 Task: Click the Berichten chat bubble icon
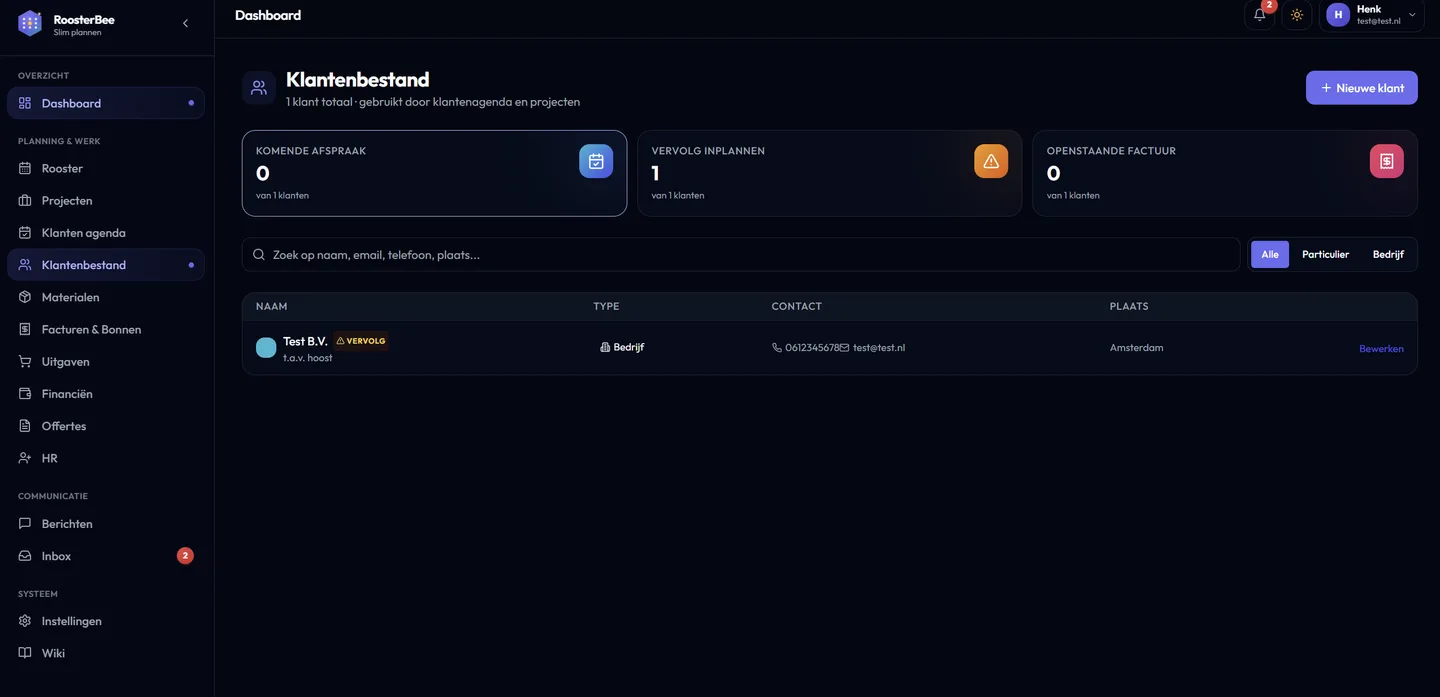pos(25,524)
